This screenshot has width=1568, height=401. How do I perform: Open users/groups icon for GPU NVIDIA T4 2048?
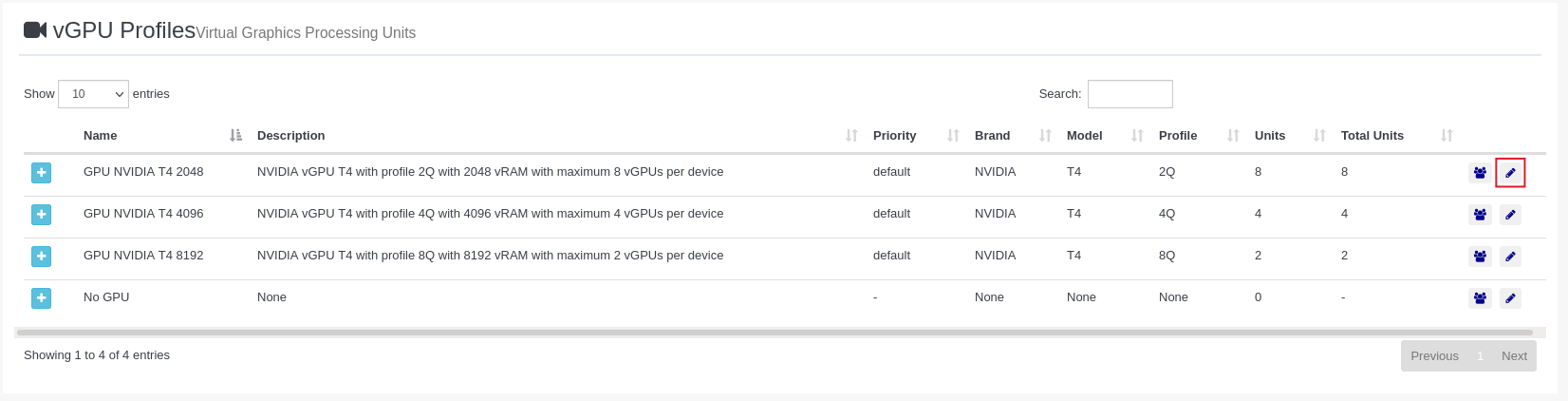tap(1480, 173)
